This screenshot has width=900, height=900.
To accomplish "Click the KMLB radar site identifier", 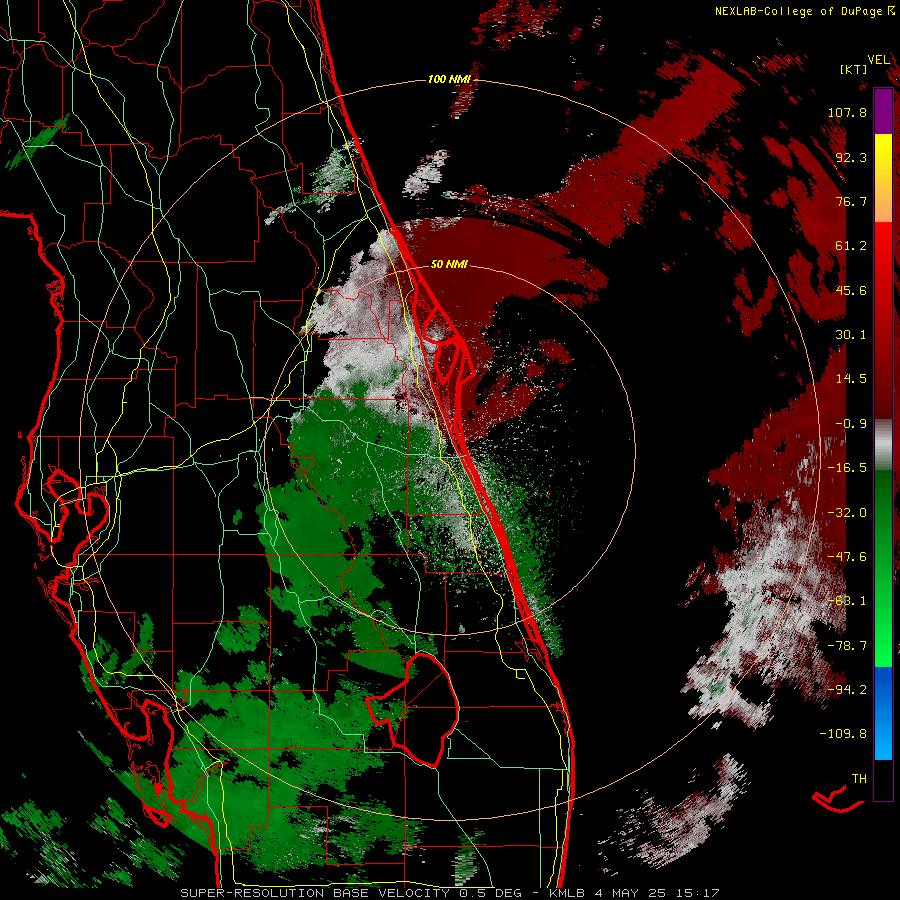I will tap(565, 893).
